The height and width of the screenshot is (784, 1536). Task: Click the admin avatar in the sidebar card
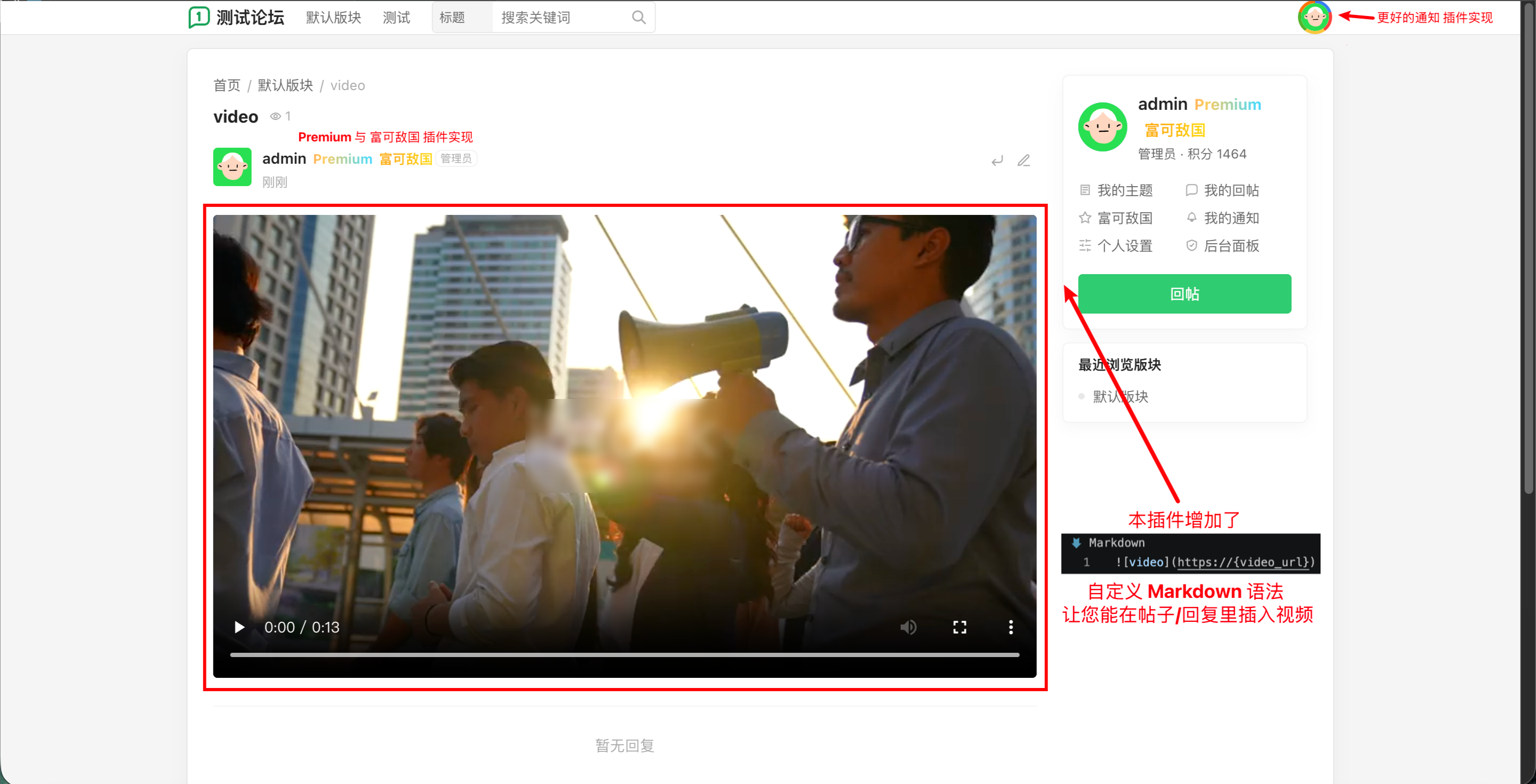[x=1102, y=127]
